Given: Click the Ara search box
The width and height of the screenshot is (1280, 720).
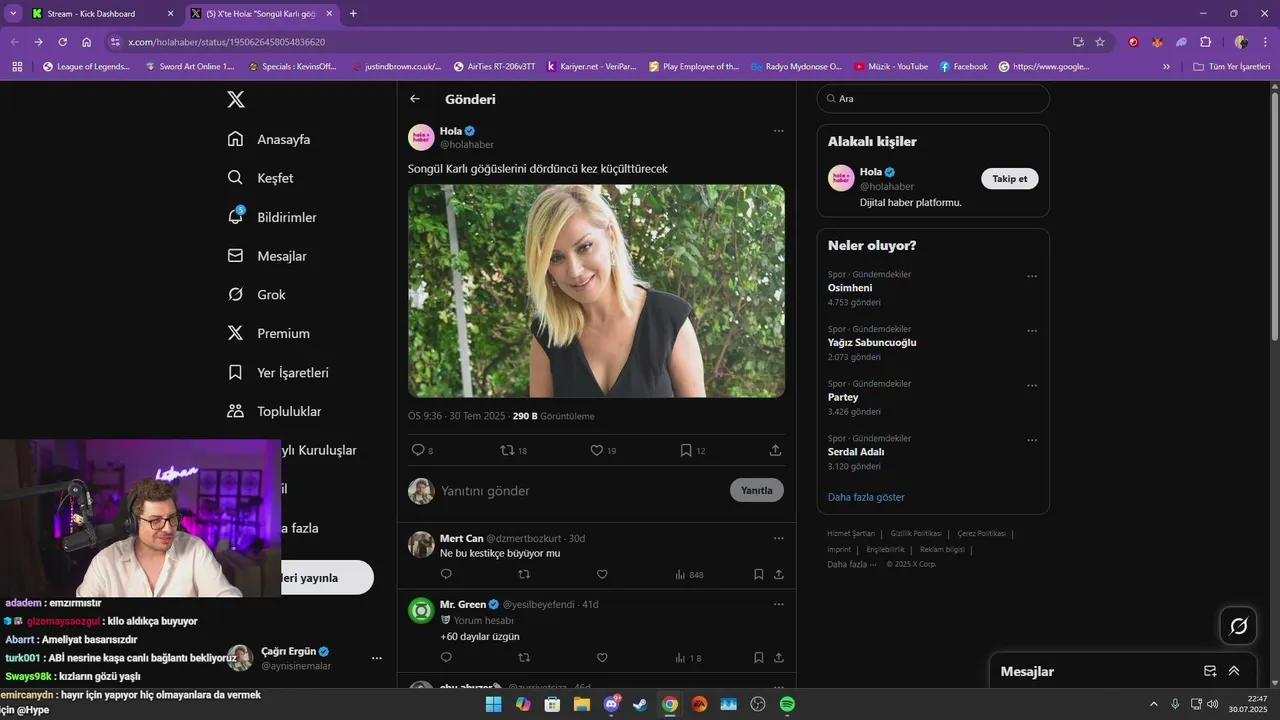Looking at the screenshot, I should point(933,99).
